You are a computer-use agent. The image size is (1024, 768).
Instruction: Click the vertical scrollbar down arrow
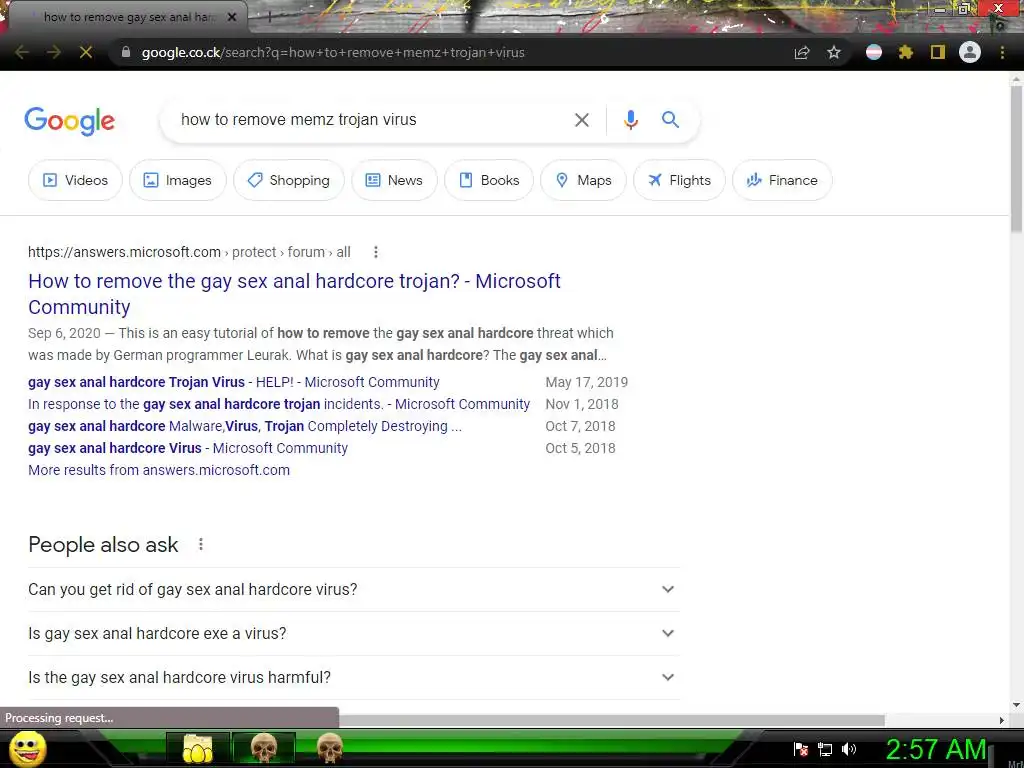(1016, 705)
